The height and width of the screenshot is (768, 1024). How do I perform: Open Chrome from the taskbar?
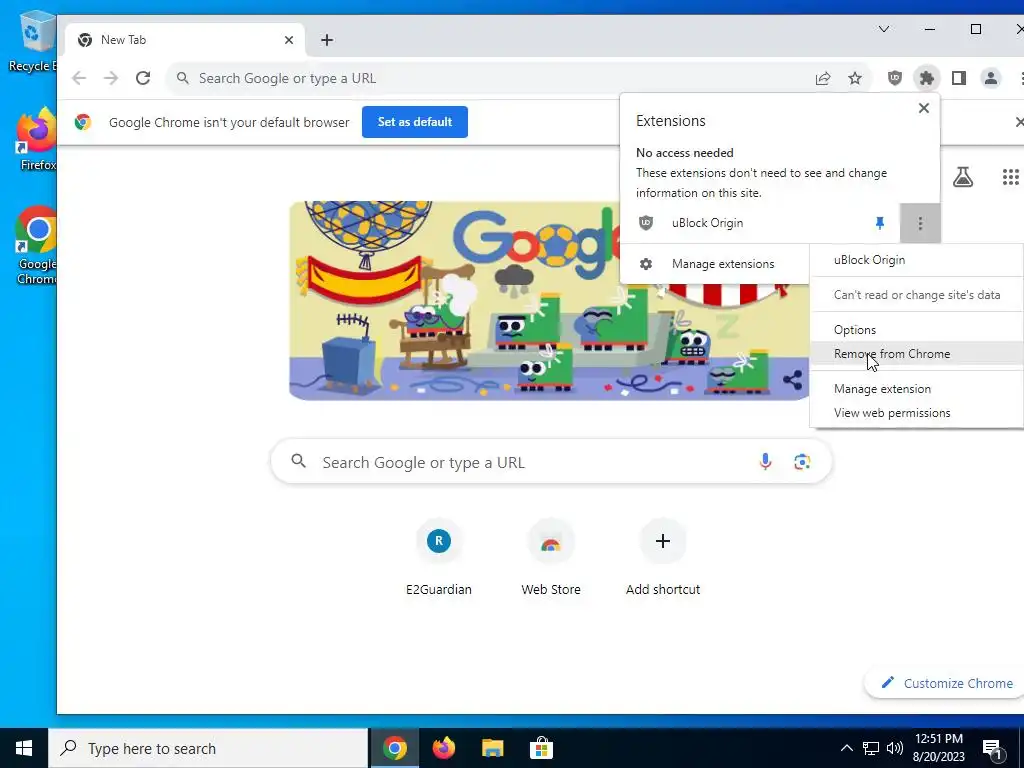click(x=395, y=748)
